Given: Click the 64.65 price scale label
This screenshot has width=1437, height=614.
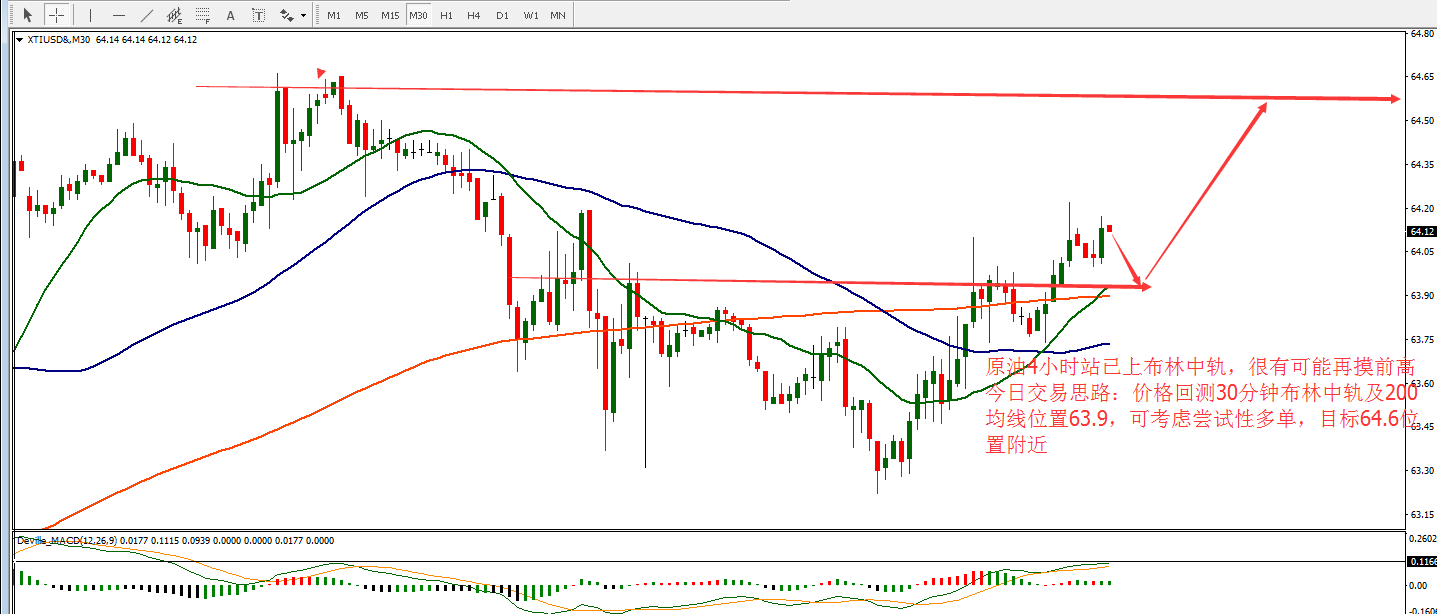Looking at the screenshot, I should tap(1421, 77).
